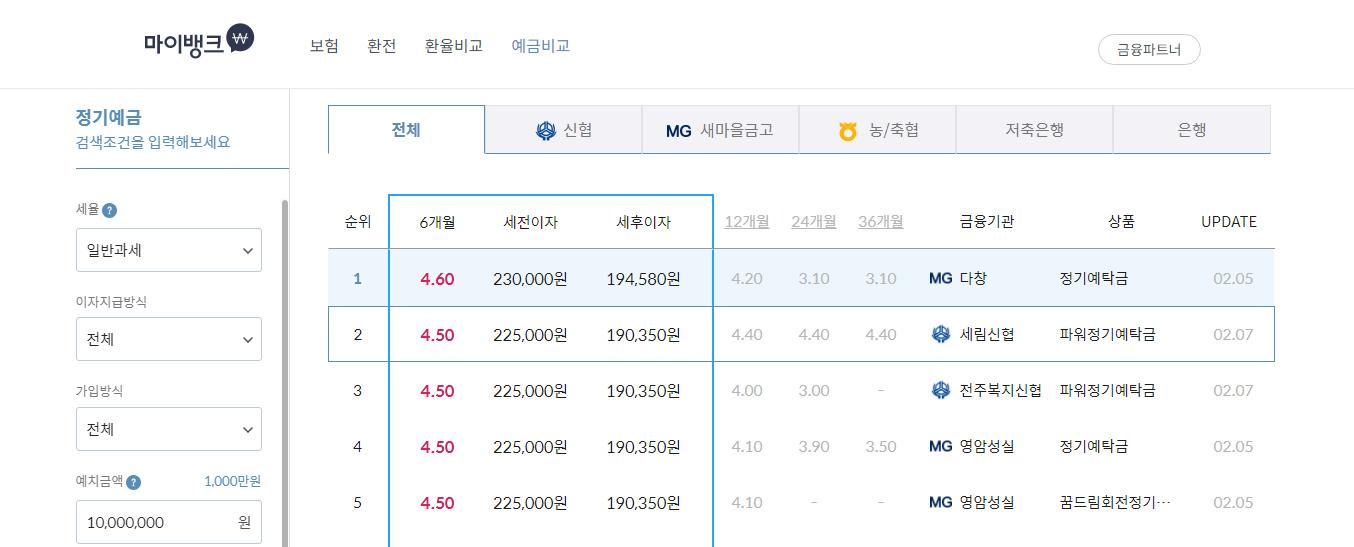
Task: Switch to the 저축은행 tab
Action: [1034, 130]
